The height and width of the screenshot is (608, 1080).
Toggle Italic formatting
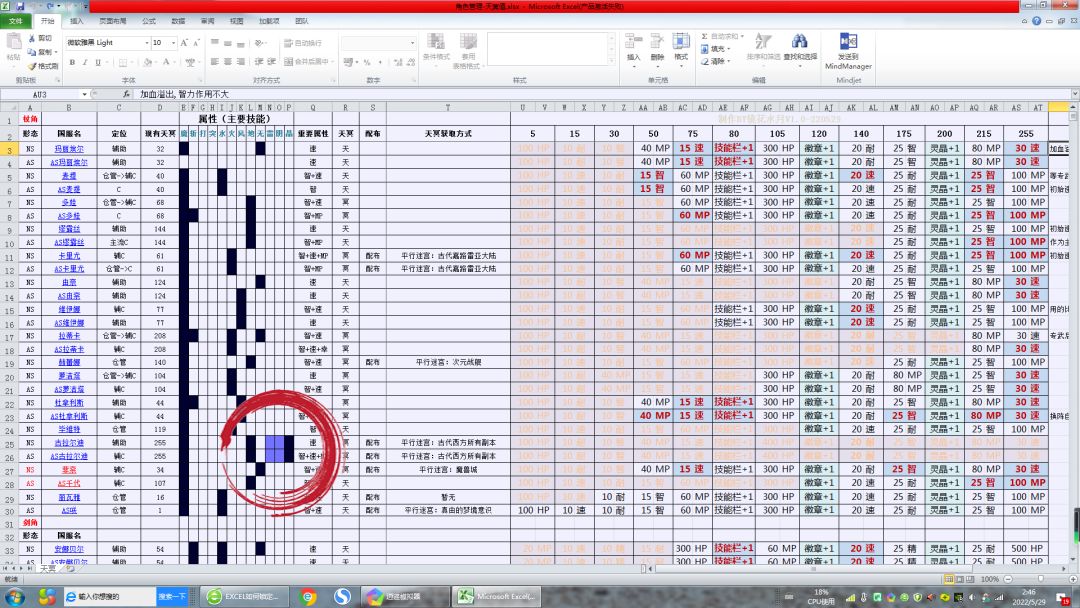coord(85,62)
